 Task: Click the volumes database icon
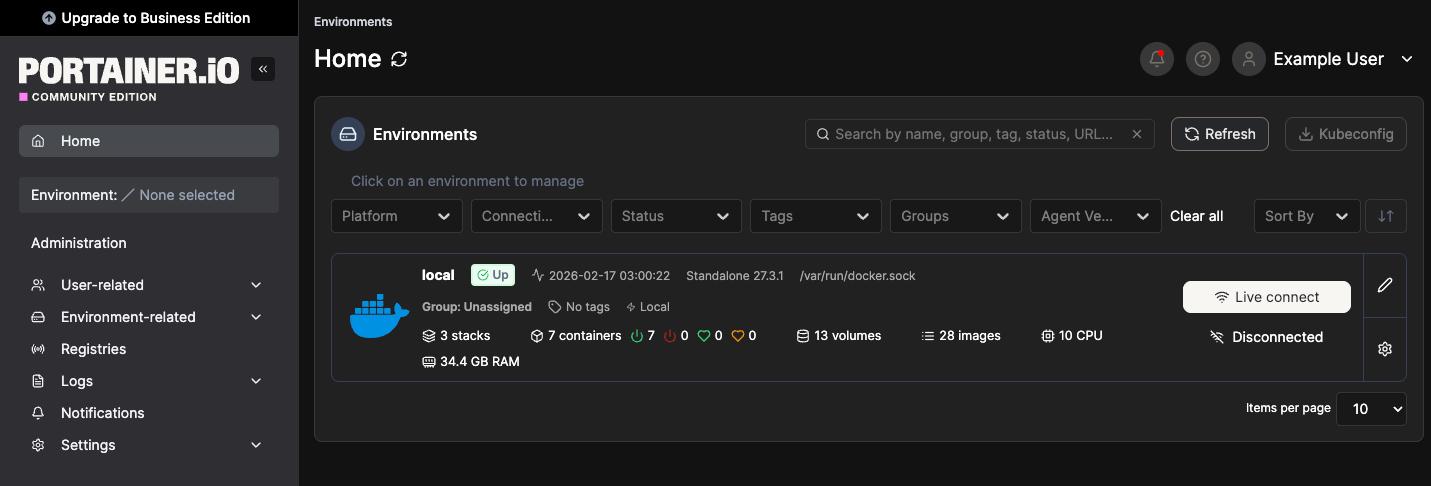pos(802,336)
